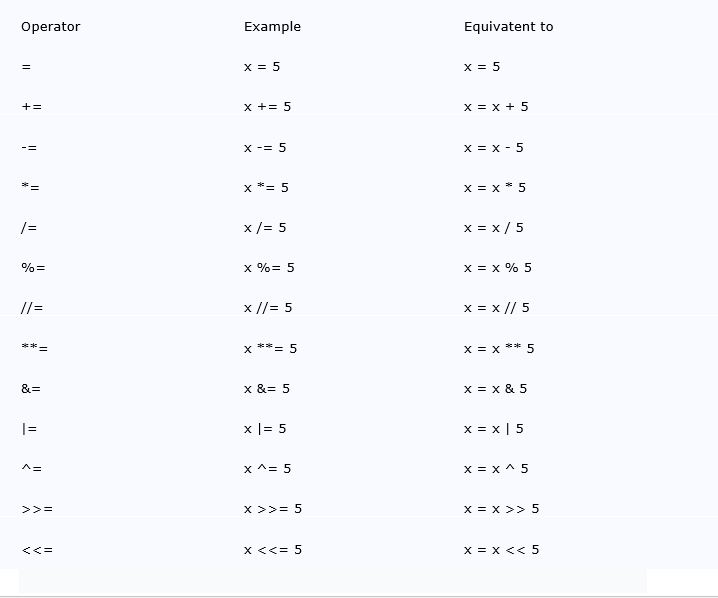The height and width of the screenshot is (598, 718).
Task: Click the x = x + 5 equivalent
Action: click(x=496, y=107)
